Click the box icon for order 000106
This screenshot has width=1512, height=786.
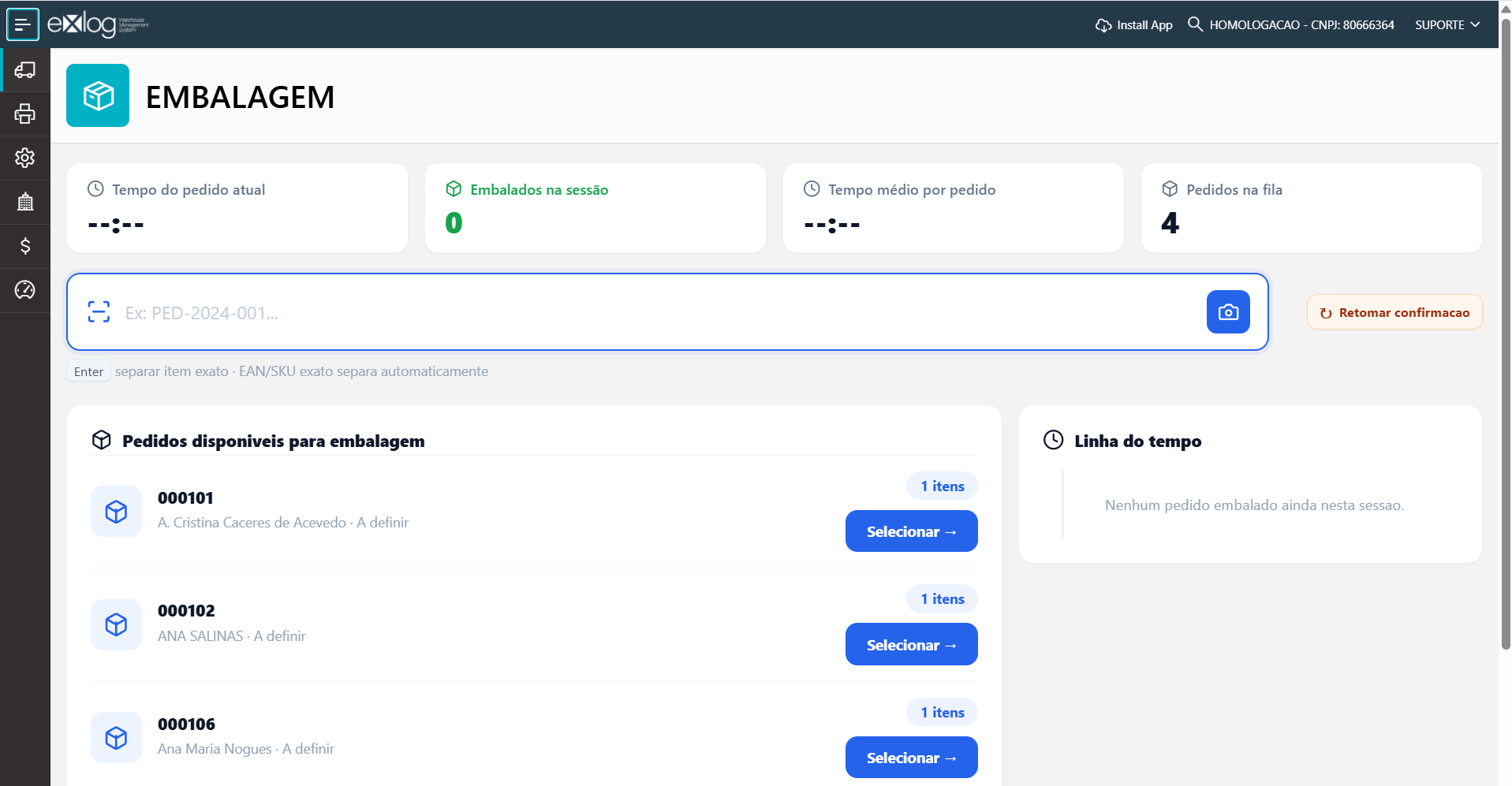pyautogui.click(x=117, y=738)
